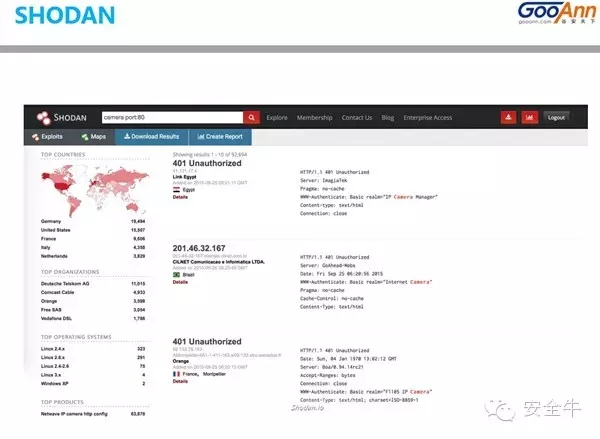
Task: Click Montpellier city in third result
Action: [214, 374]
